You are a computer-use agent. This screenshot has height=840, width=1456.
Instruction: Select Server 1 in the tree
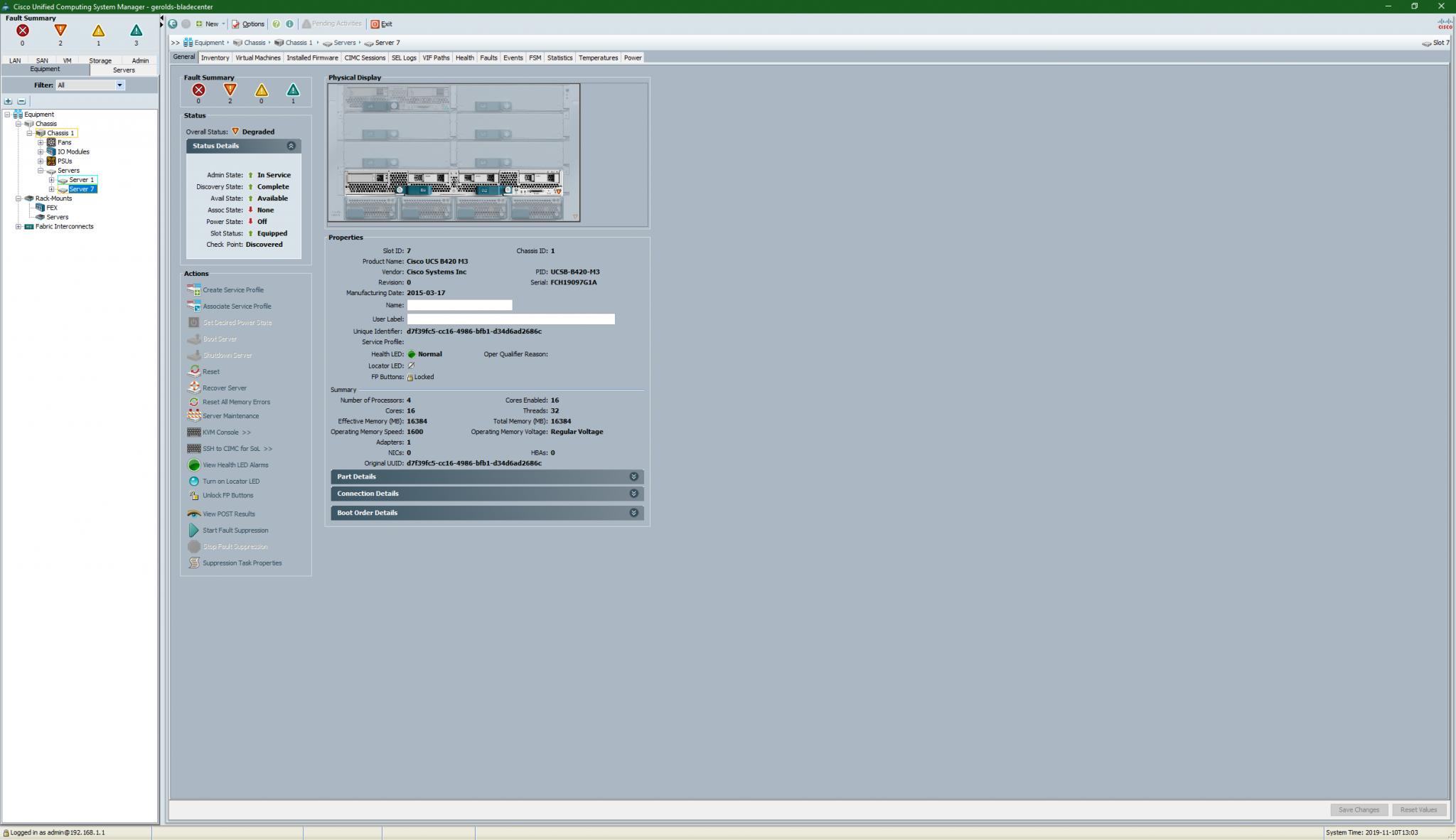(x=81, y=180)
